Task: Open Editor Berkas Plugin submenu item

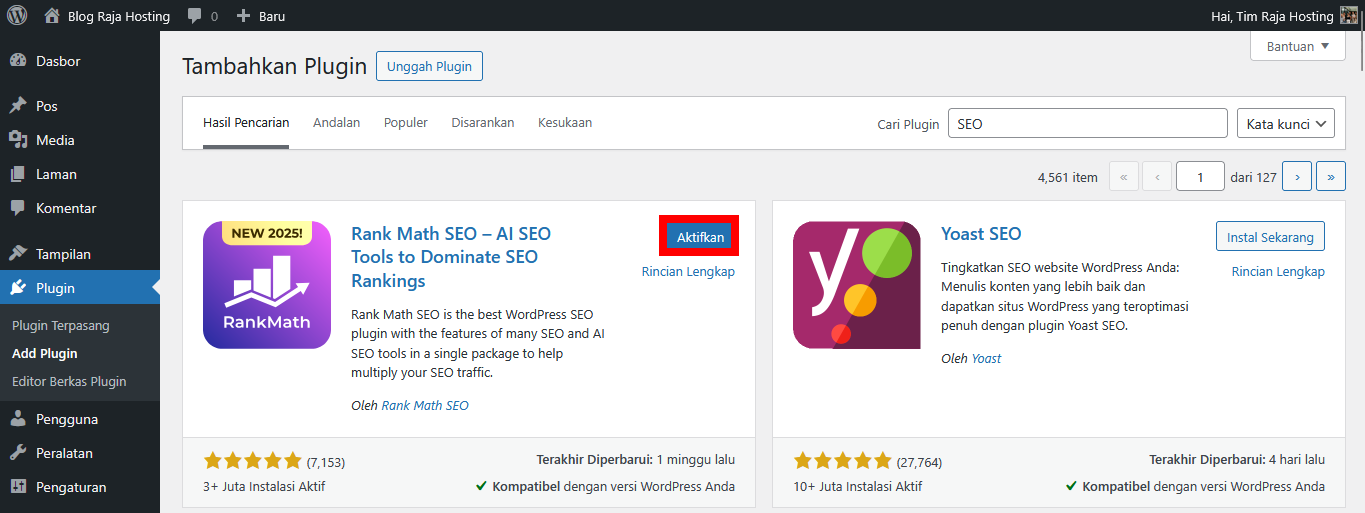Action: tap(69, 381)
